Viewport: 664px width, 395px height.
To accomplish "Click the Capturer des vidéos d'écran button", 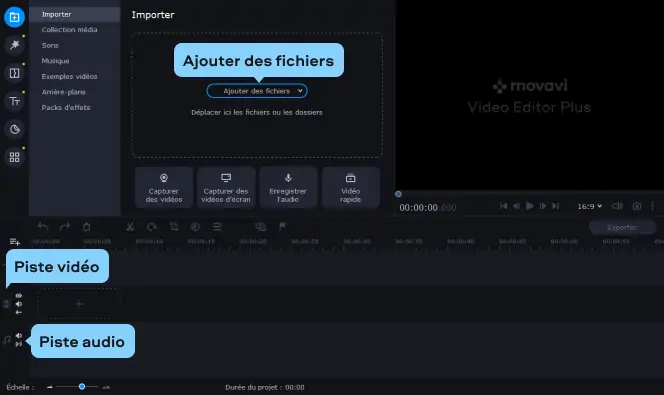I will pyautogui.click(x=226, y=188).
